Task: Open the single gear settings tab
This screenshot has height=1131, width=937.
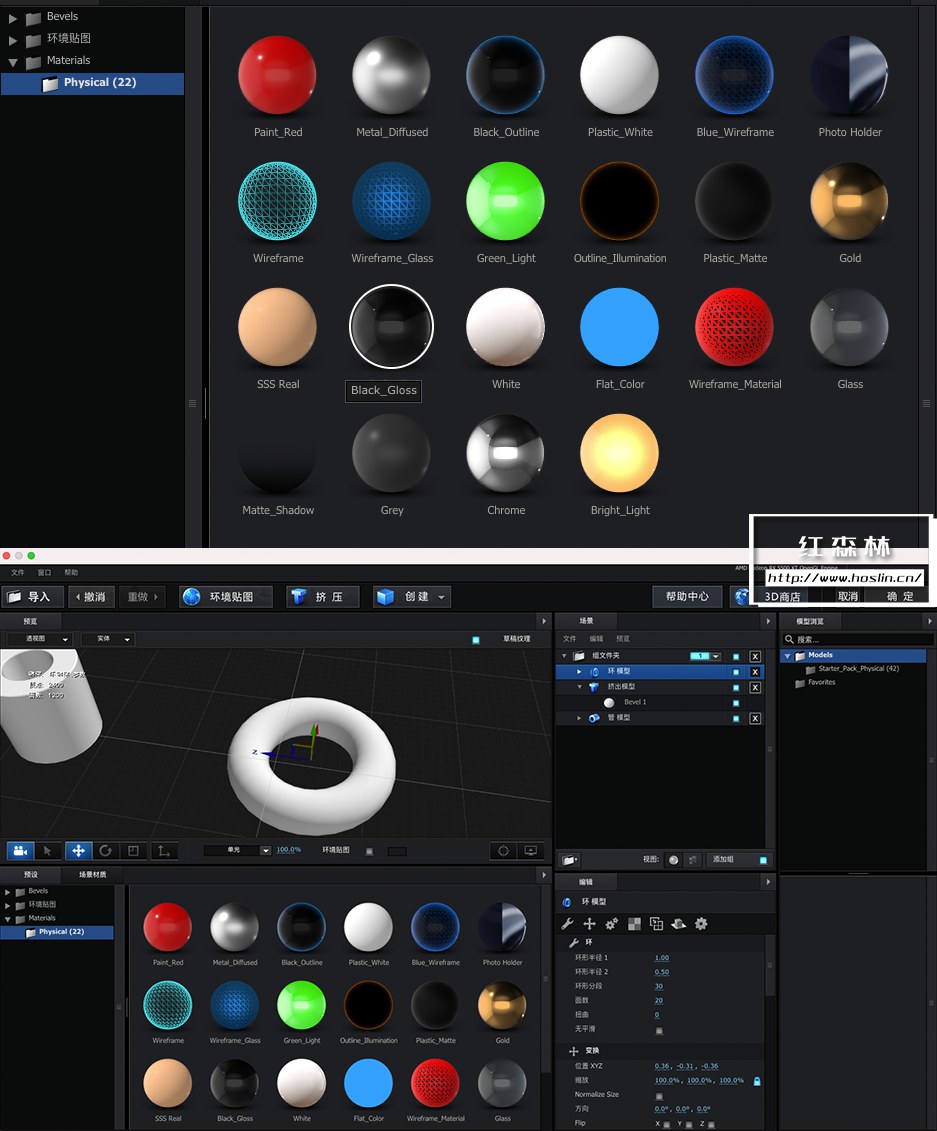Action: coord(701,924)
